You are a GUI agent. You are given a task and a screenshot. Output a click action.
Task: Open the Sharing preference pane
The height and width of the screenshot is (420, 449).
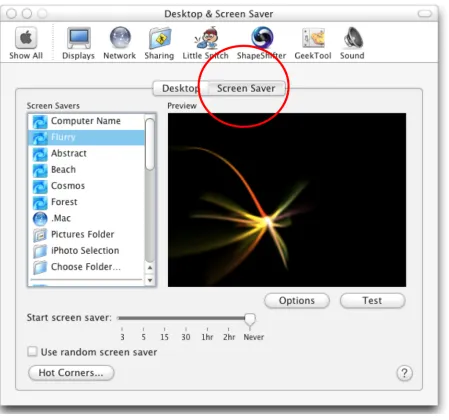click(x=159, y=44)
